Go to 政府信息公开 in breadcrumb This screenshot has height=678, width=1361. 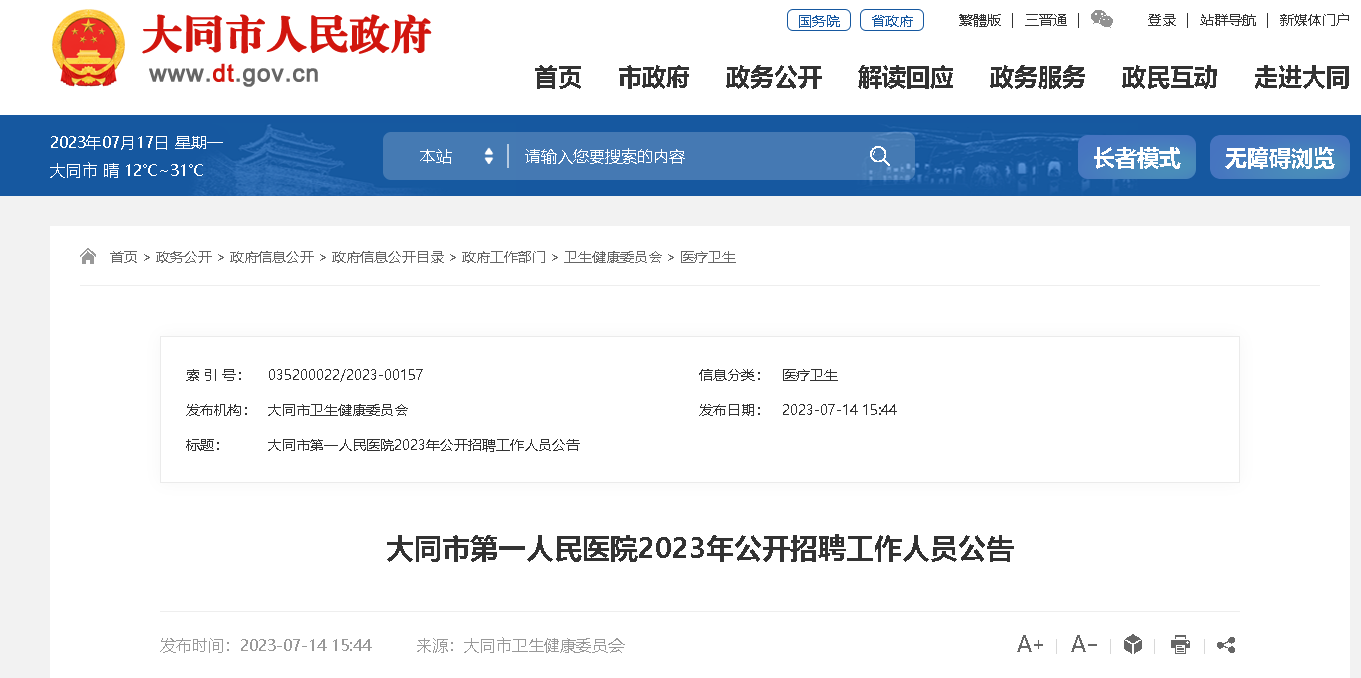point(272,257)
